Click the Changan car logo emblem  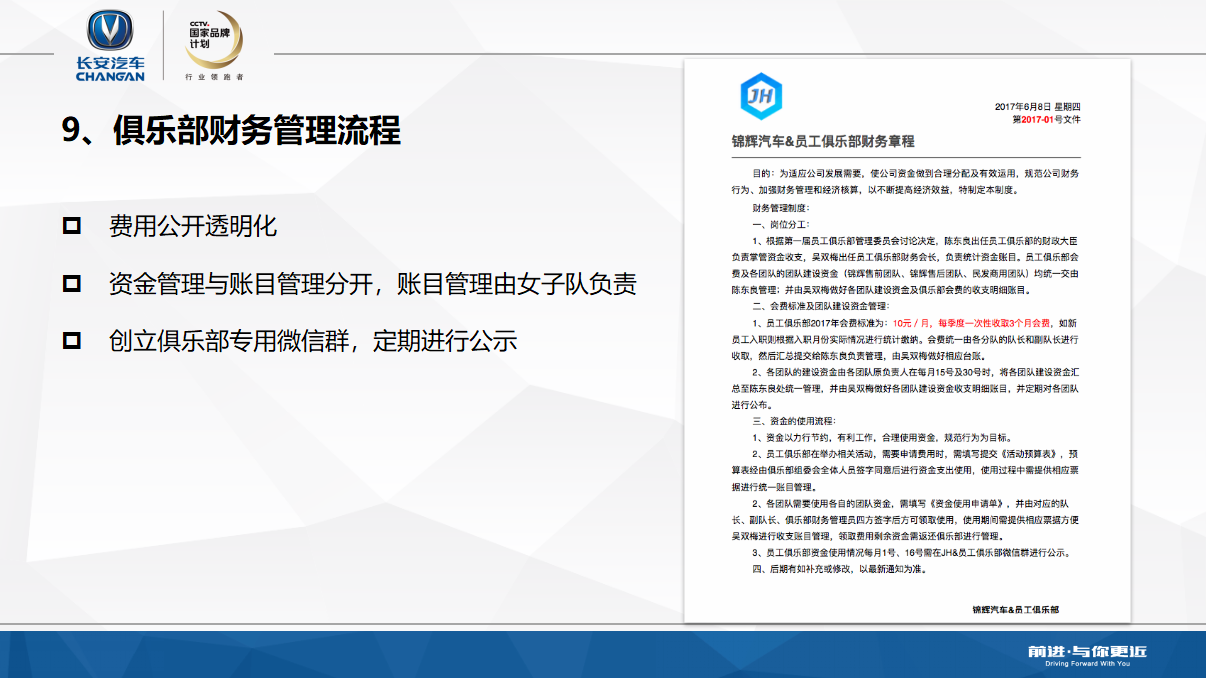click(x=110, y=31)
